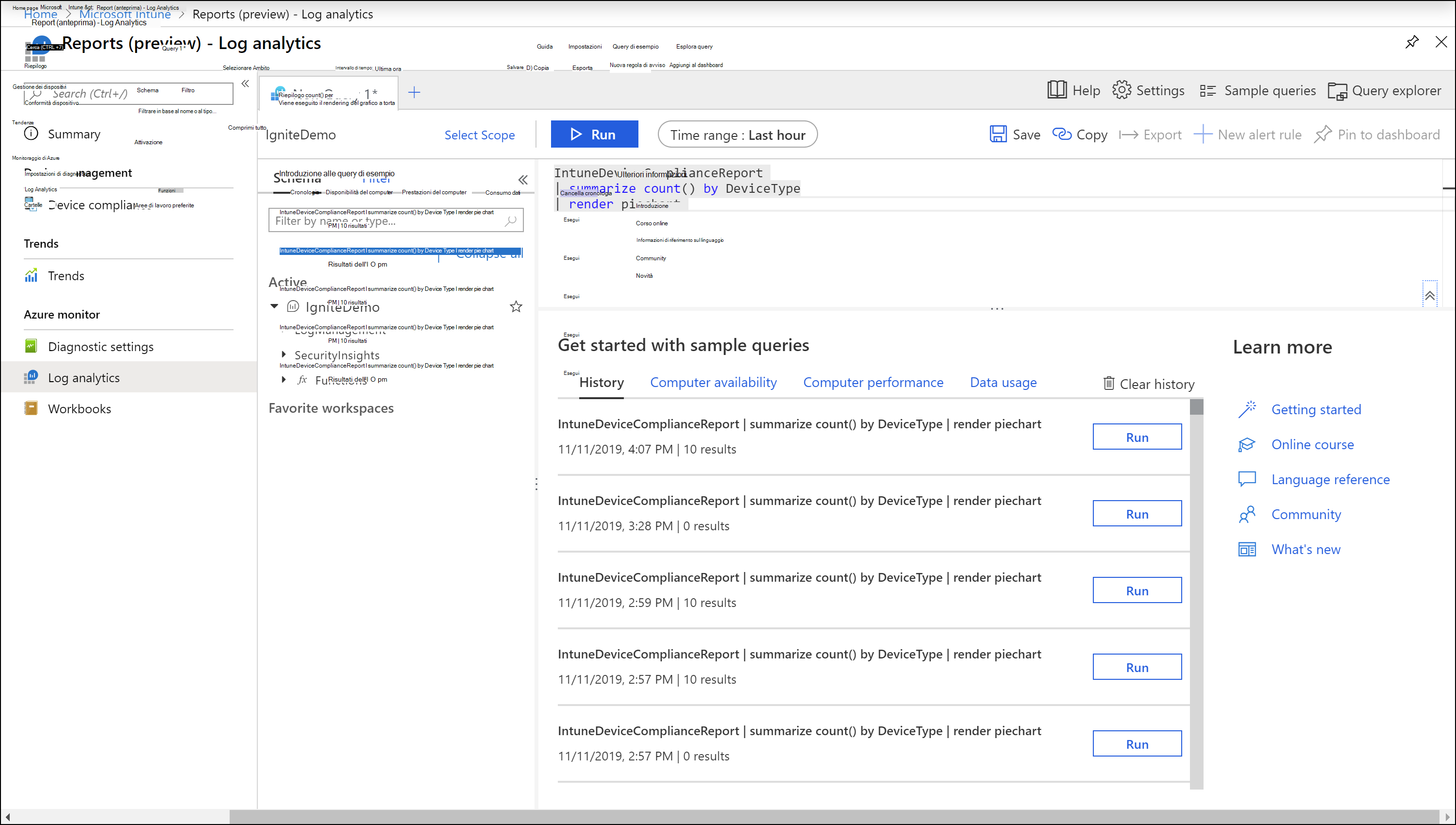Click the Online course link
This screenshot has height=825, width=1456.
[1312, 444]
